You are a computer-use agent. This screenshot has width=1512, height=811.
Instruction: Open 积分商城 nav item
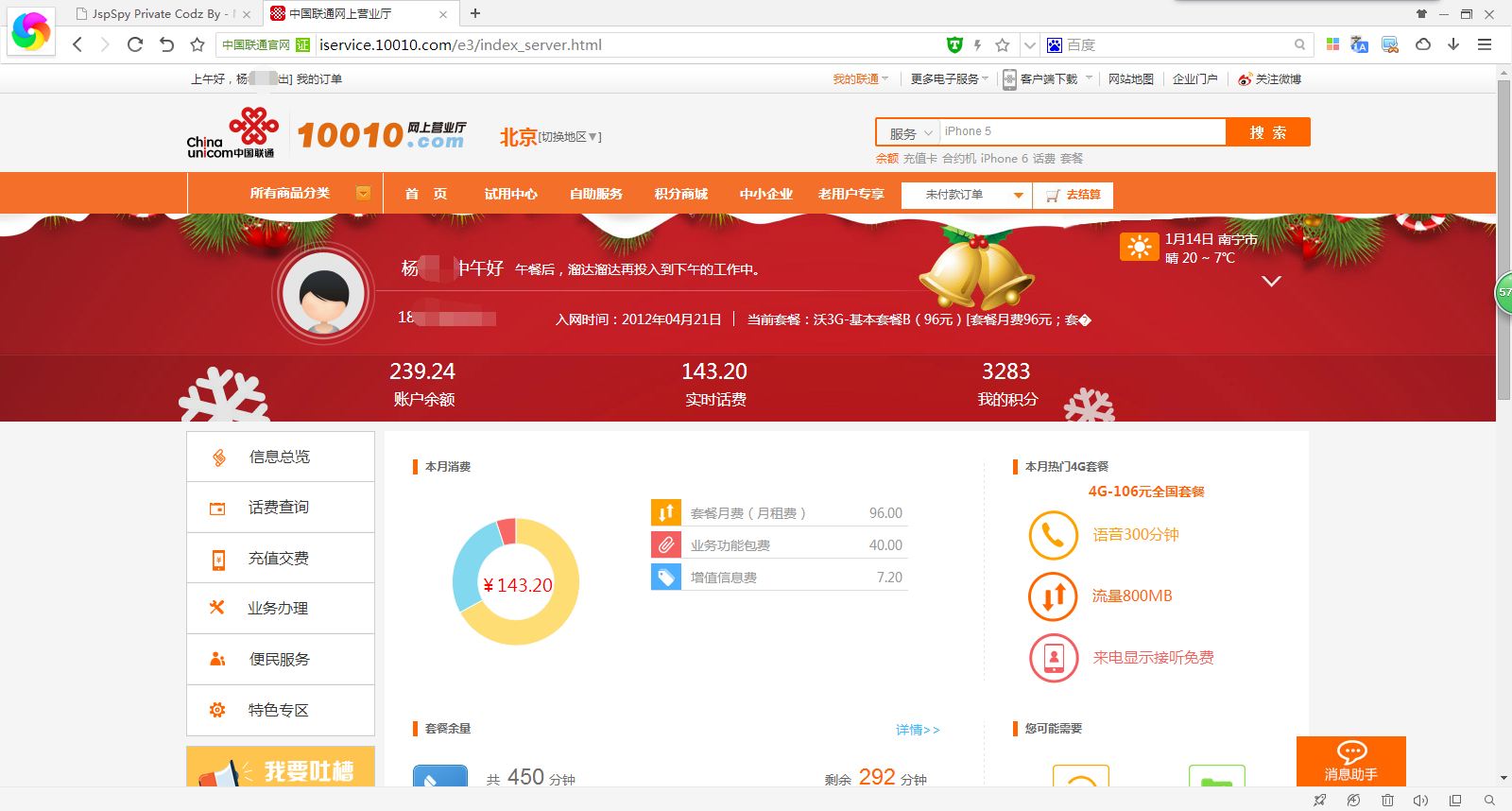coord(680,194)
